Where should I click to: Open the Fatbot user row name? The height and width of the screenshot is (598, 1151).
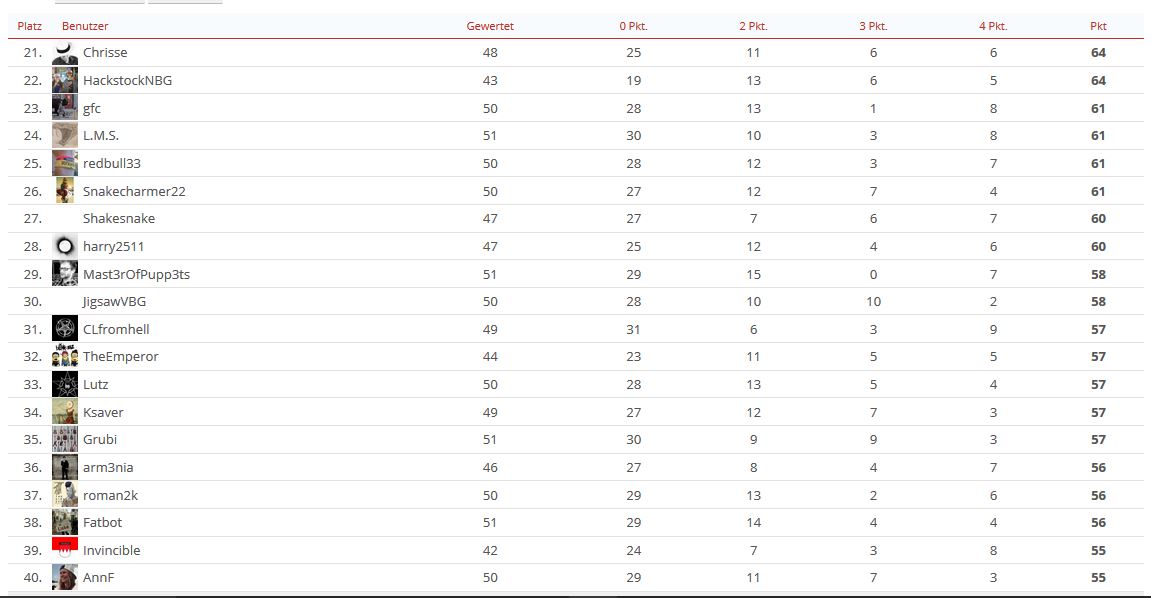click(103, 522)
